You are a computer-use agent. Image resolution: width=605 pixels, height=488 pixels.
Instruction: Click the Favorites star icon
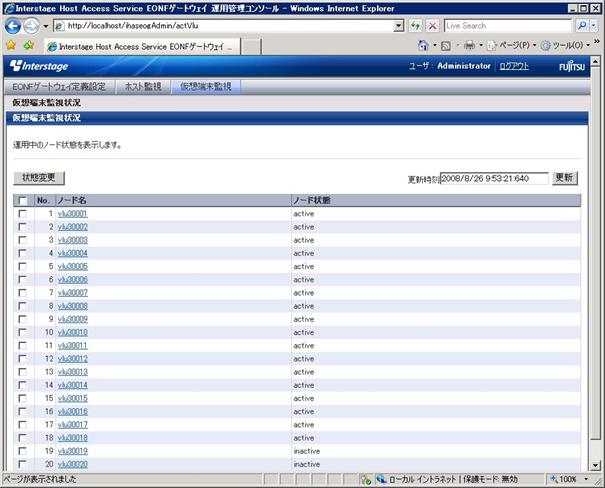tap(11, 46)
